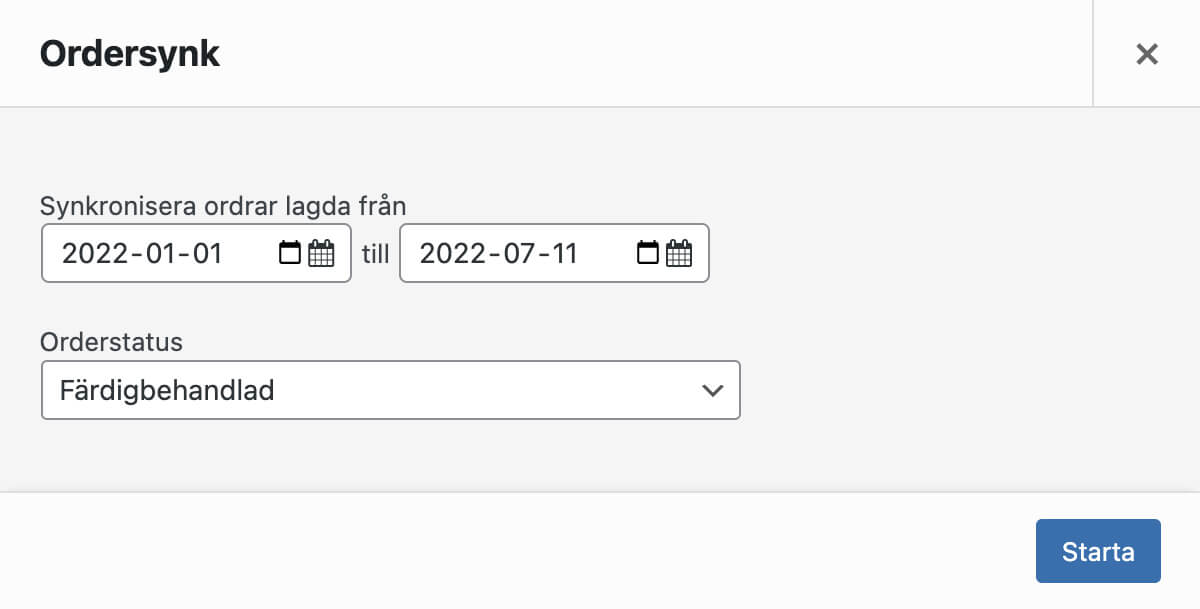This screenshot has height=609, width=1200.
Task: Click the blank calendar icon in start date field
Action: (x=289, y=253)
